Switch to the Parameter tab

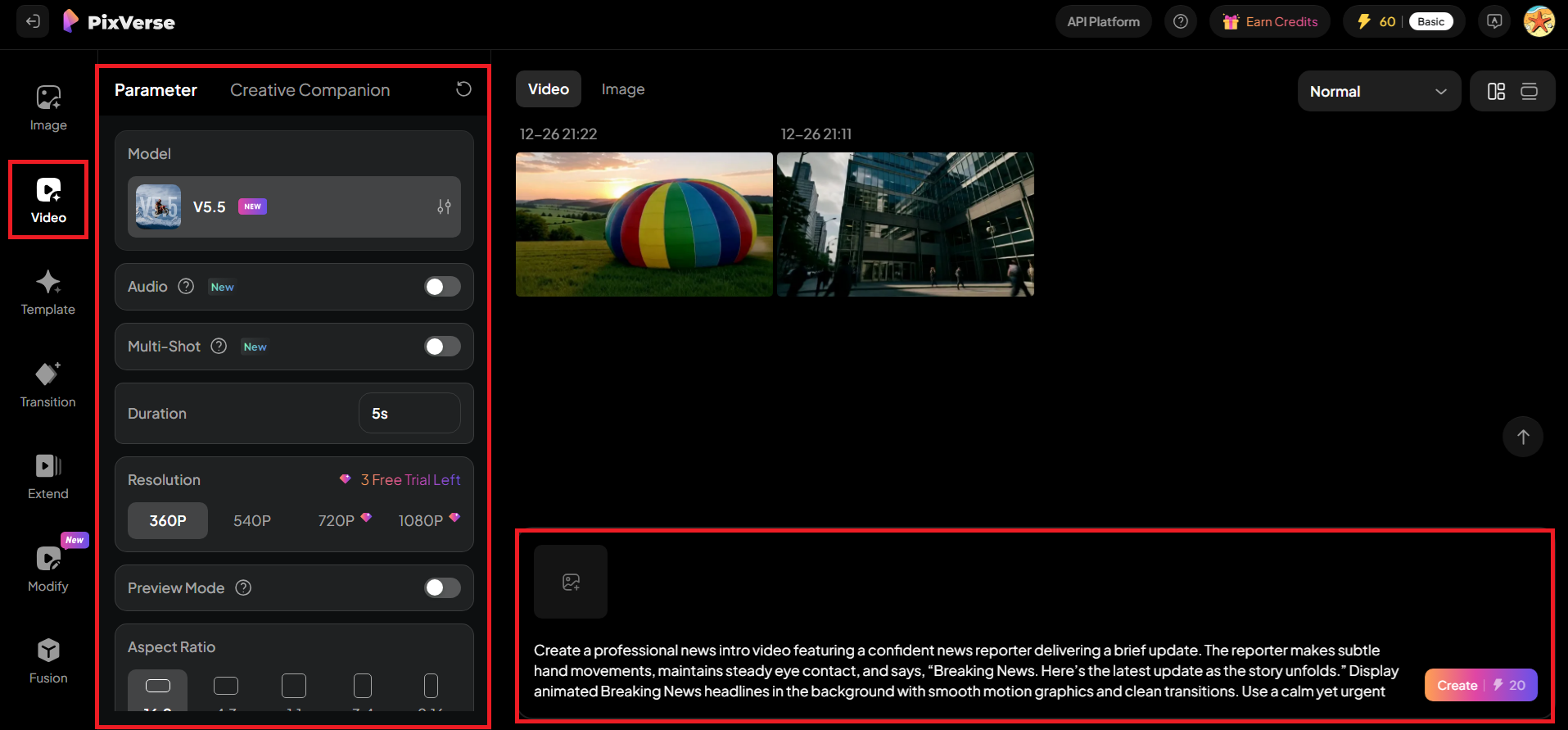point(156,90)
